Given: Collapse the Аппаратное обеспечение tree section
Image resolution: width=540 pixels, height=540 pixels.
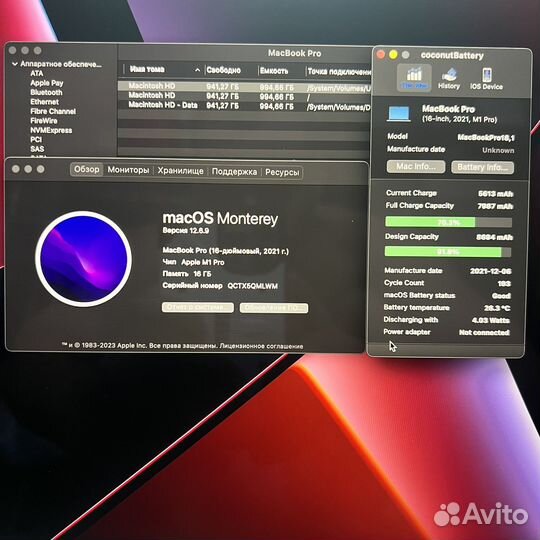Looking at the screenshot, I should point(15,64).
